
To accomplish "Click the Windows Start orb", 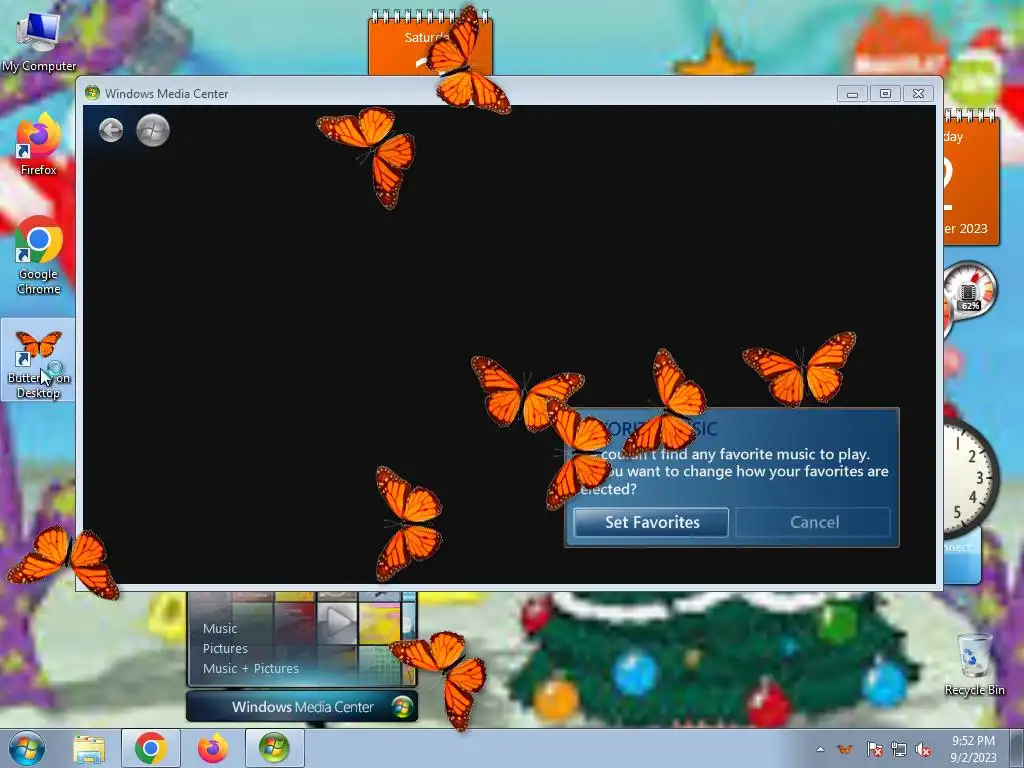I will click(26, 748).
